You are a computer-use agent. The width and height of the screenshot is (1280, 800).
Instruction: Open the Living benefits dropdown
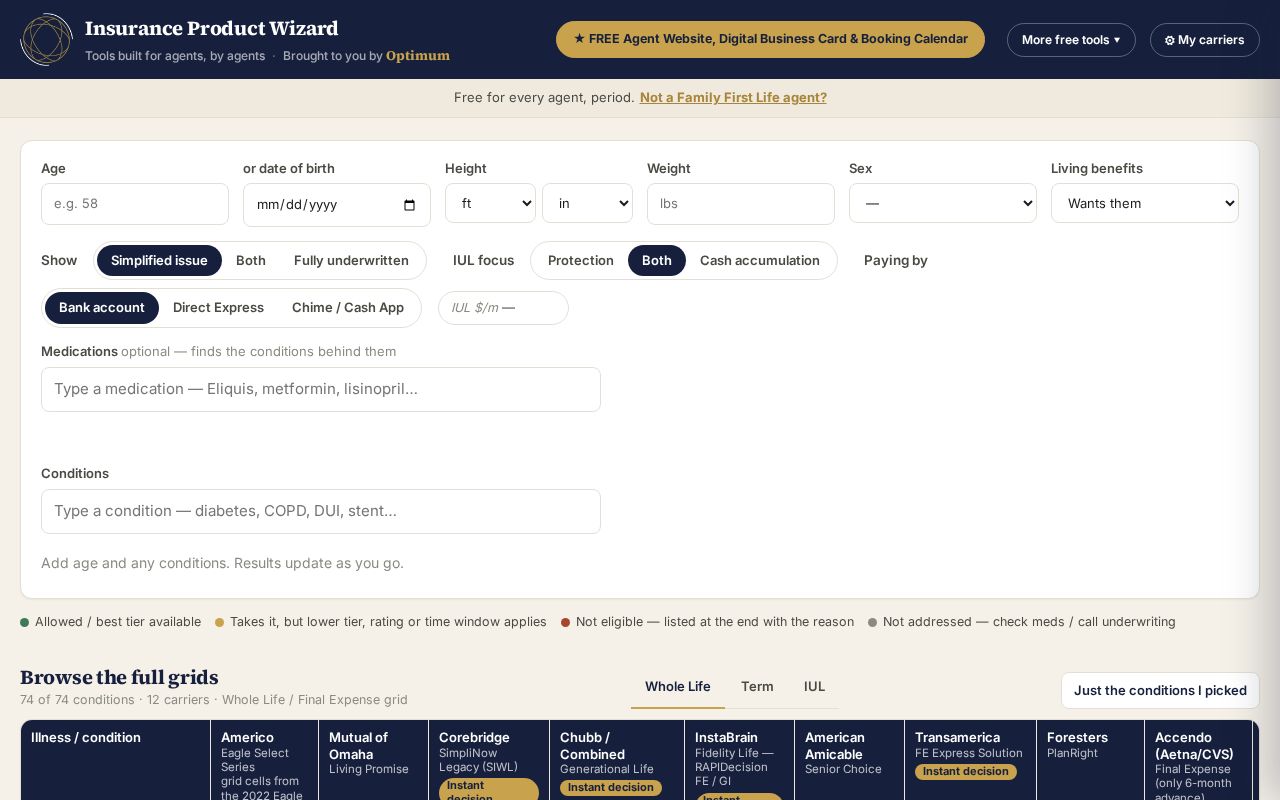[1145, 203]
